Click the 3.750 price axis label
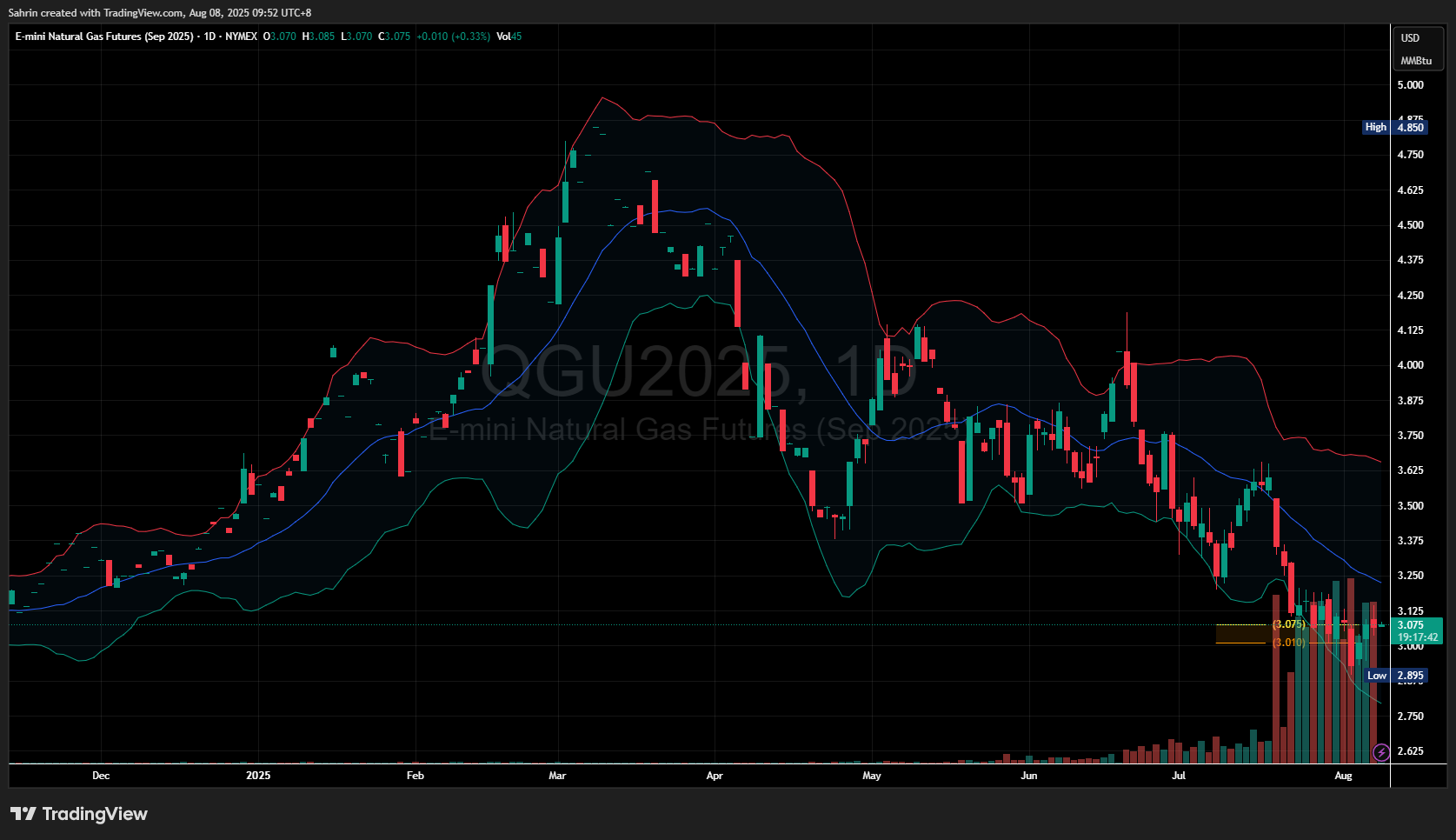 click(1410, 436)
